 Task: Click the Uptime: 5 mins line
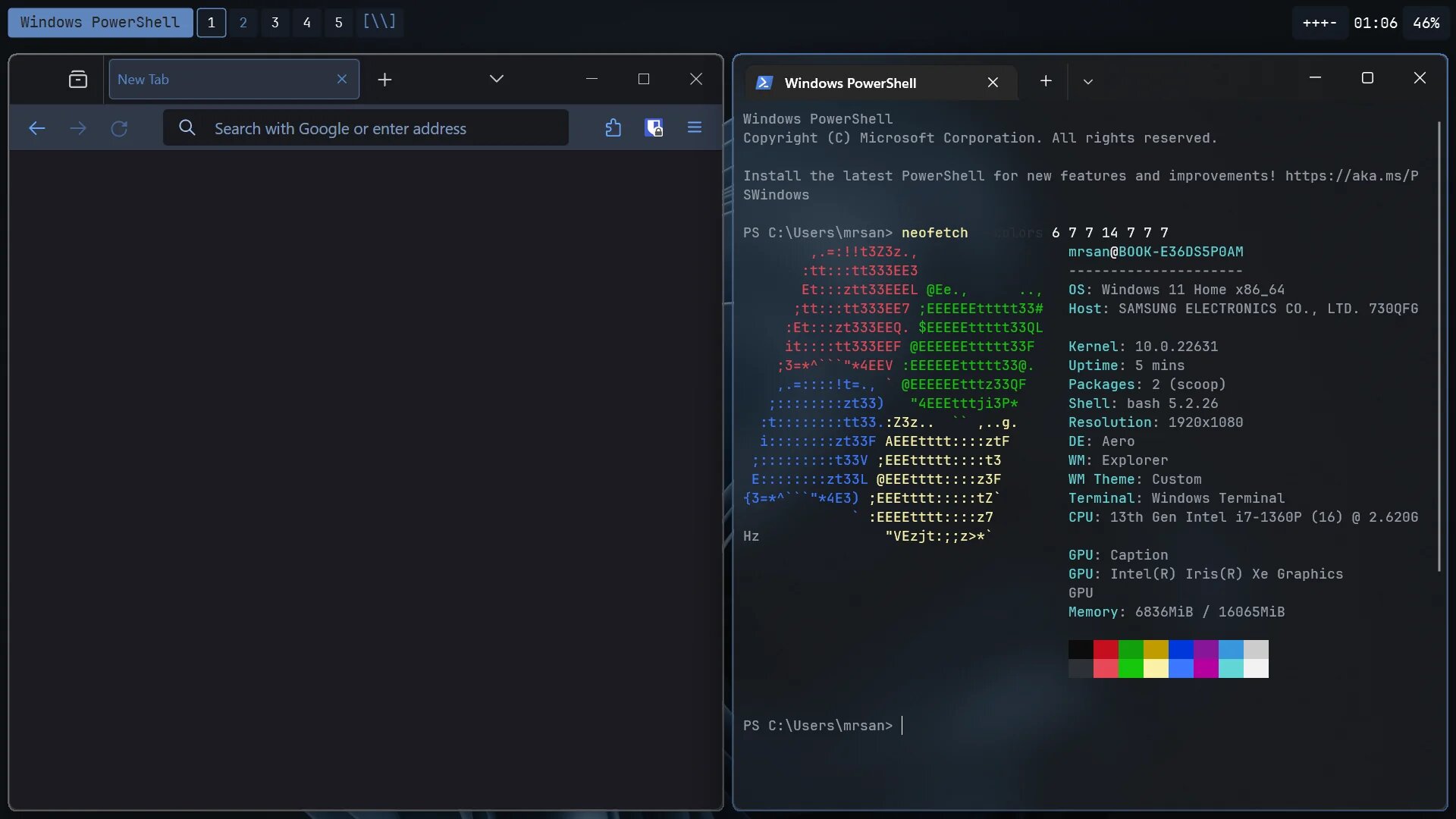(x=1126, y=366)
